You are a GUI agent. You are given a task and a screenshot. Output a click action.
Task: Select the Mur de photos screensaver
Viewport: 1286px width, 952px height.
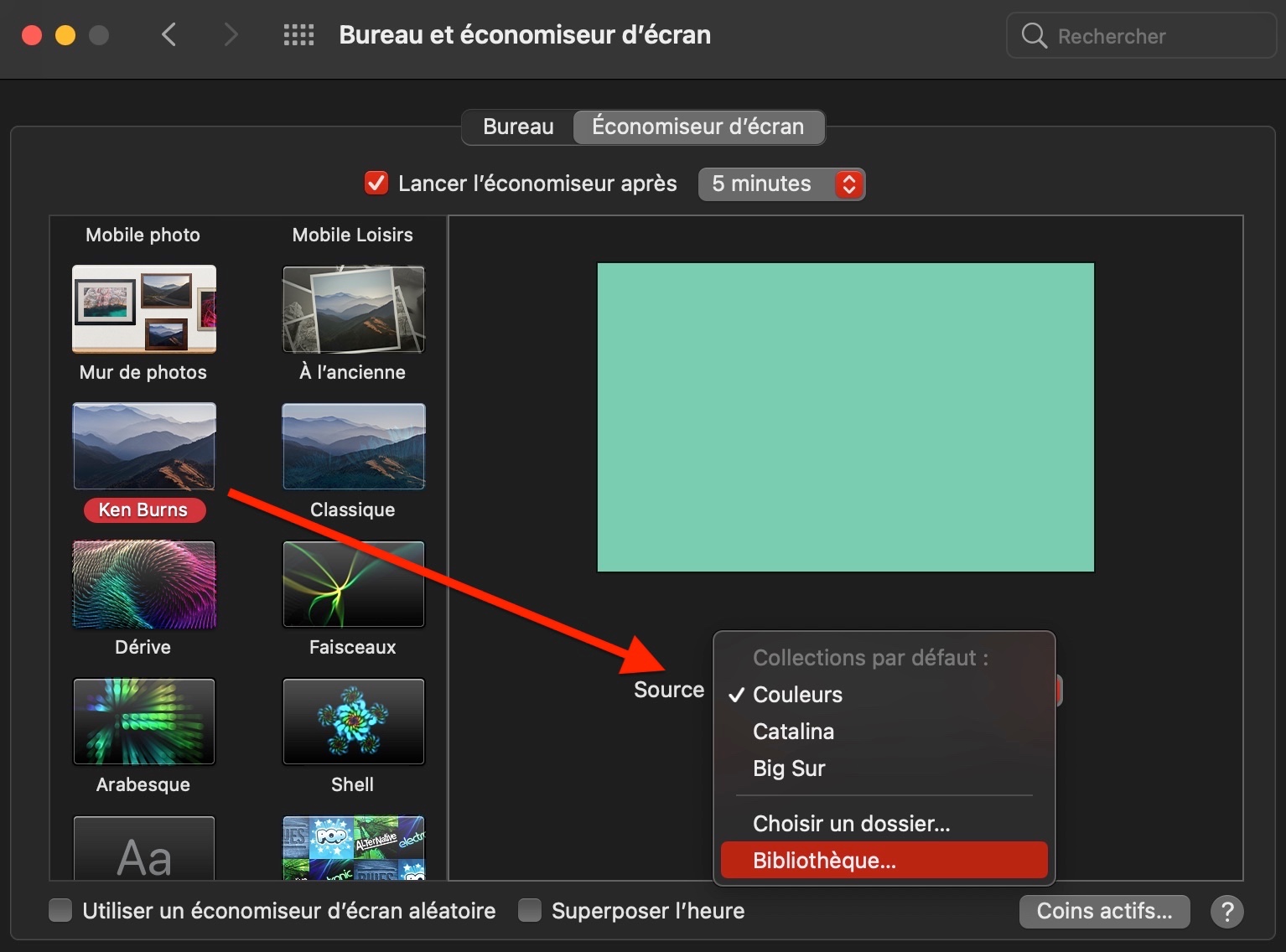point(144,309)
